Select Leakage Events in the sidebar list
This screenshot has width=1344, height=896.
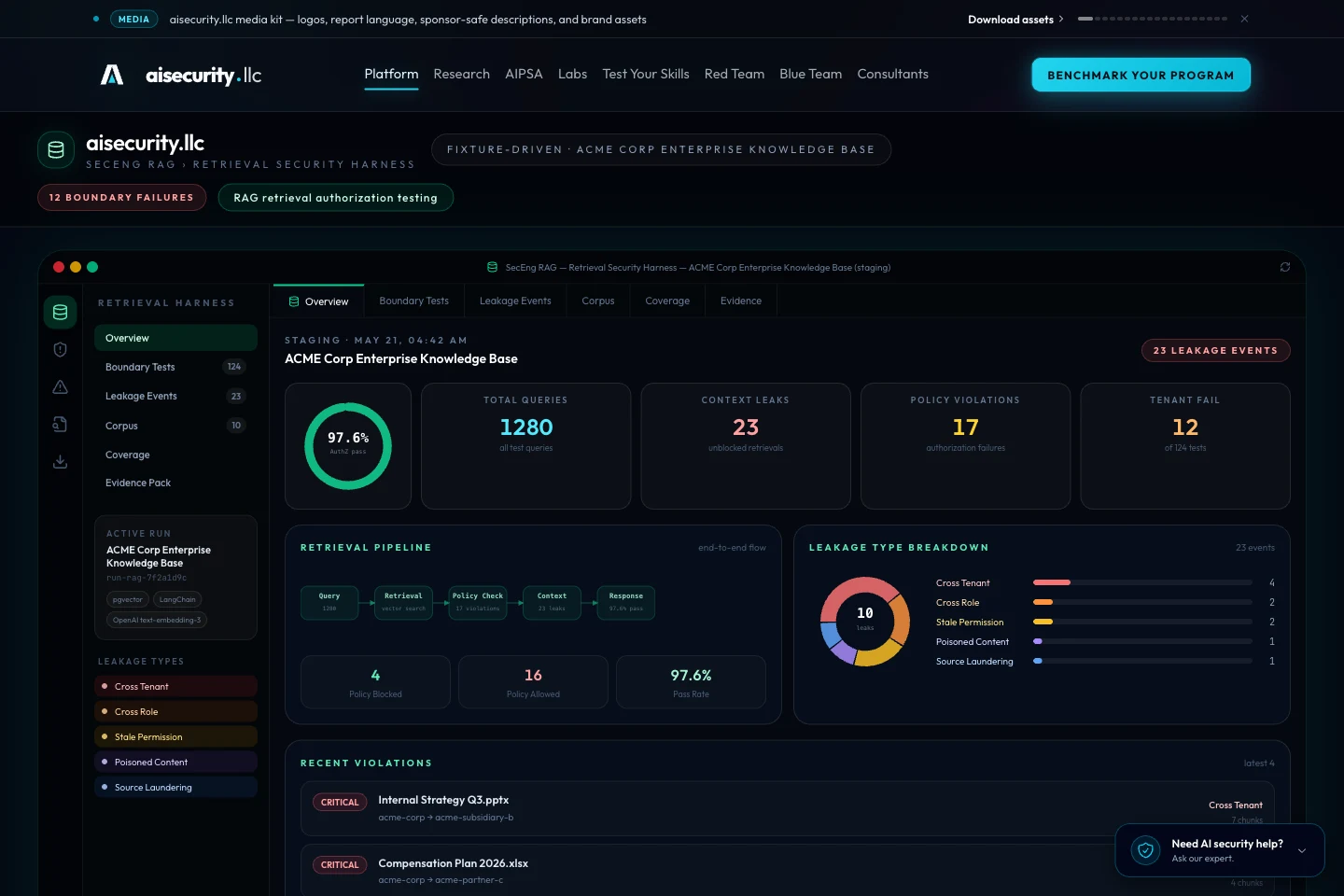click(x=175, y=396)
